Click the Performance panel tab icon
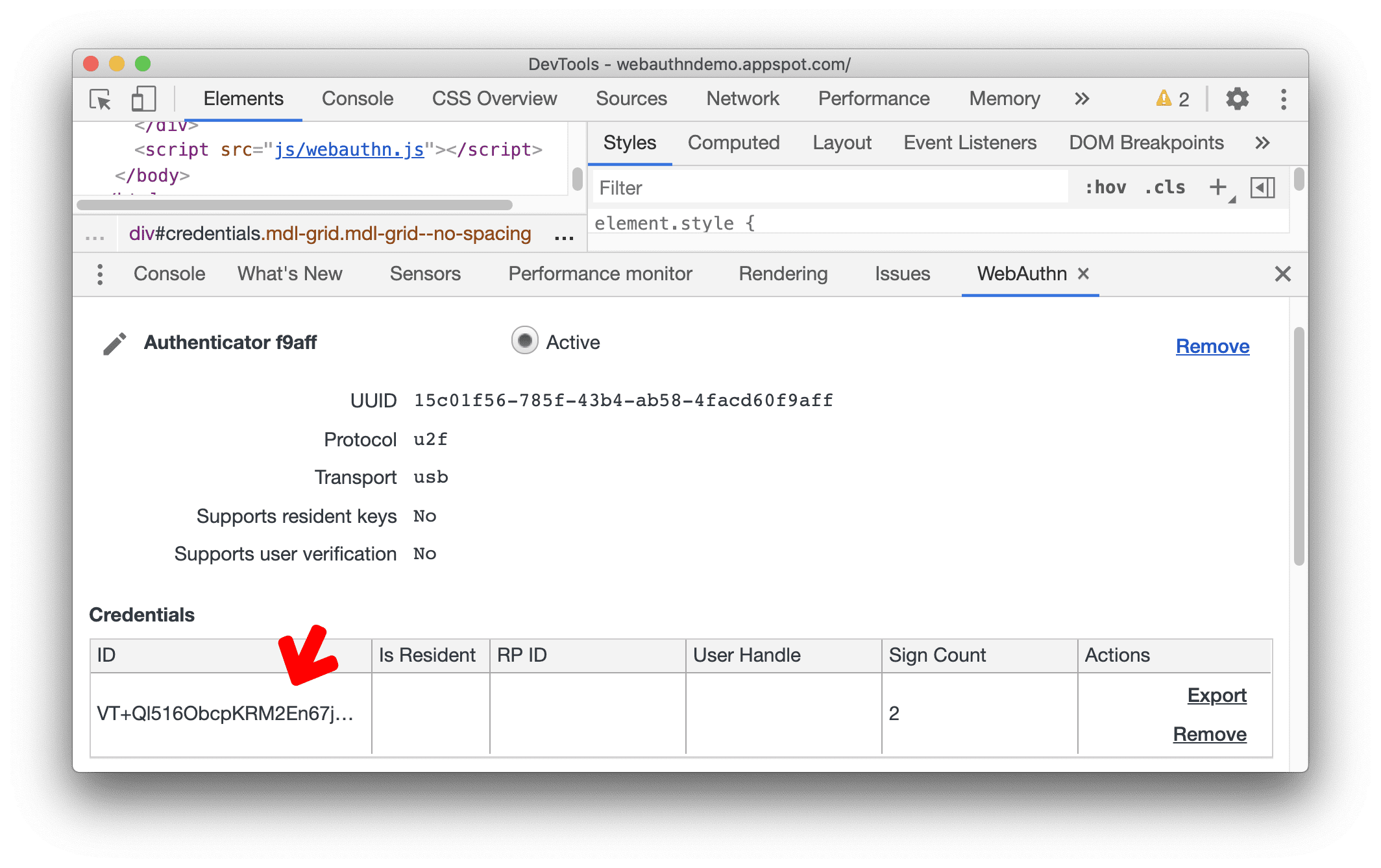This screenshot has width=1381, height=868. [x=871, y=99]
